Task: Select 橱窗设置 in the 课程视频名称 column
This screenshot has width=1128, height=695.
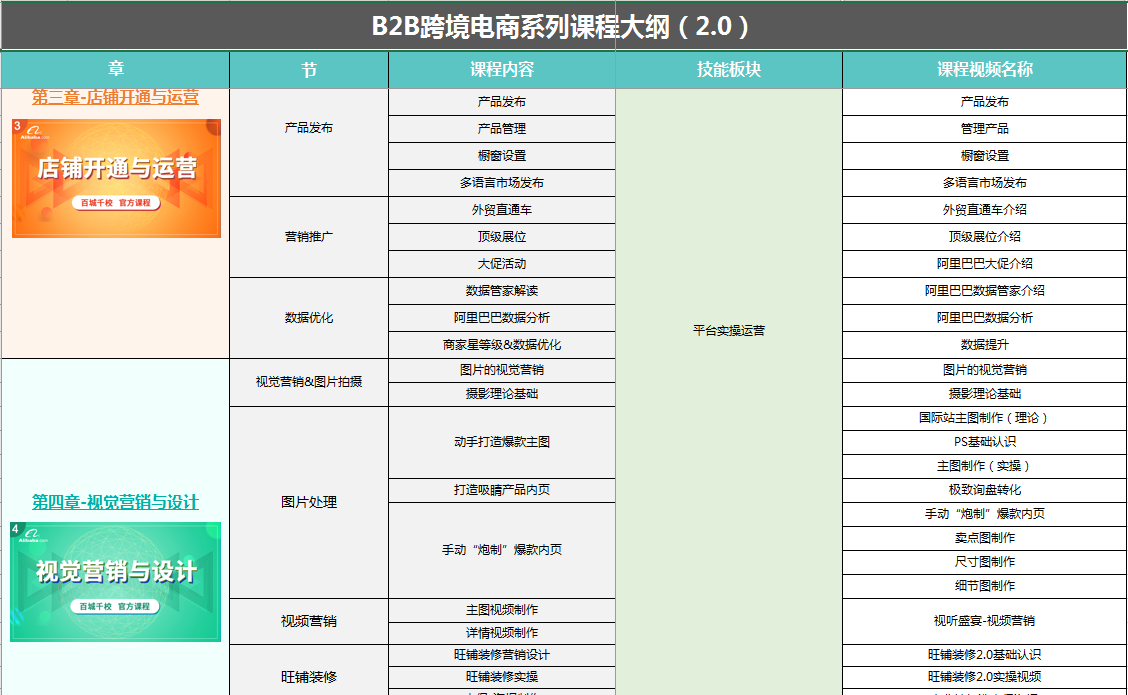Action: [985, 156]
